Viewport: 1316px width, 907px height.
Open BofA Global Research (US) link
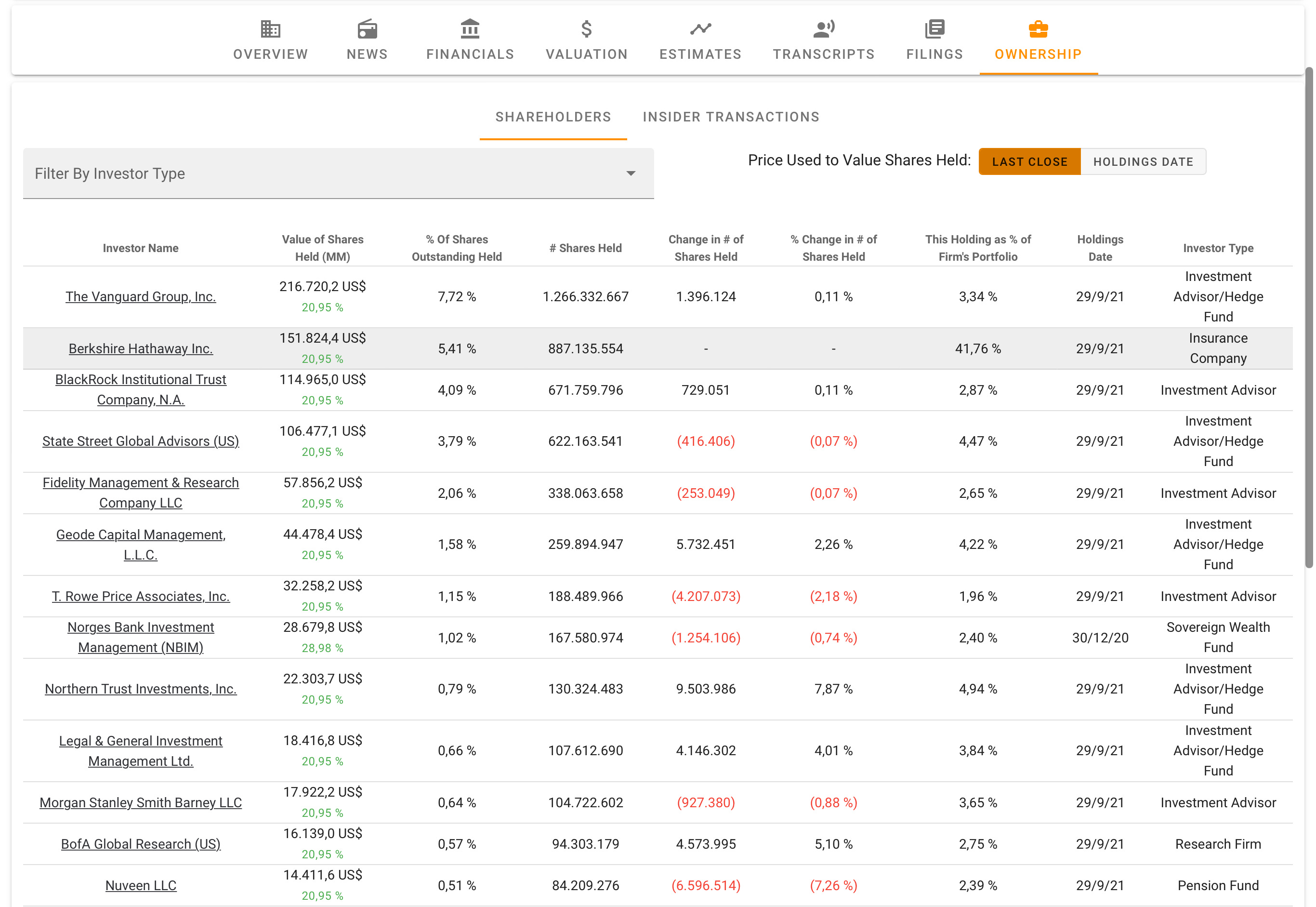click(x=140, y=844)
